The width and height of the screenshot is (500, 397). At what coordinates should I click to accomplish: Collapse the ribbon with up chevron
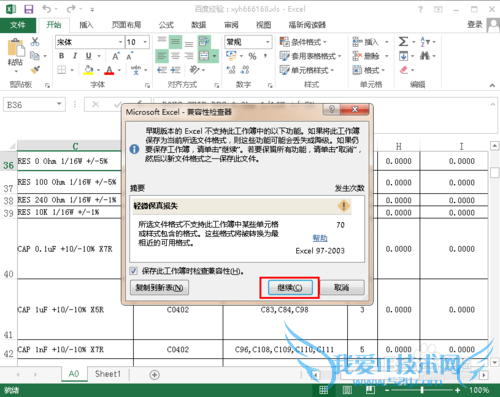point(492,85)
